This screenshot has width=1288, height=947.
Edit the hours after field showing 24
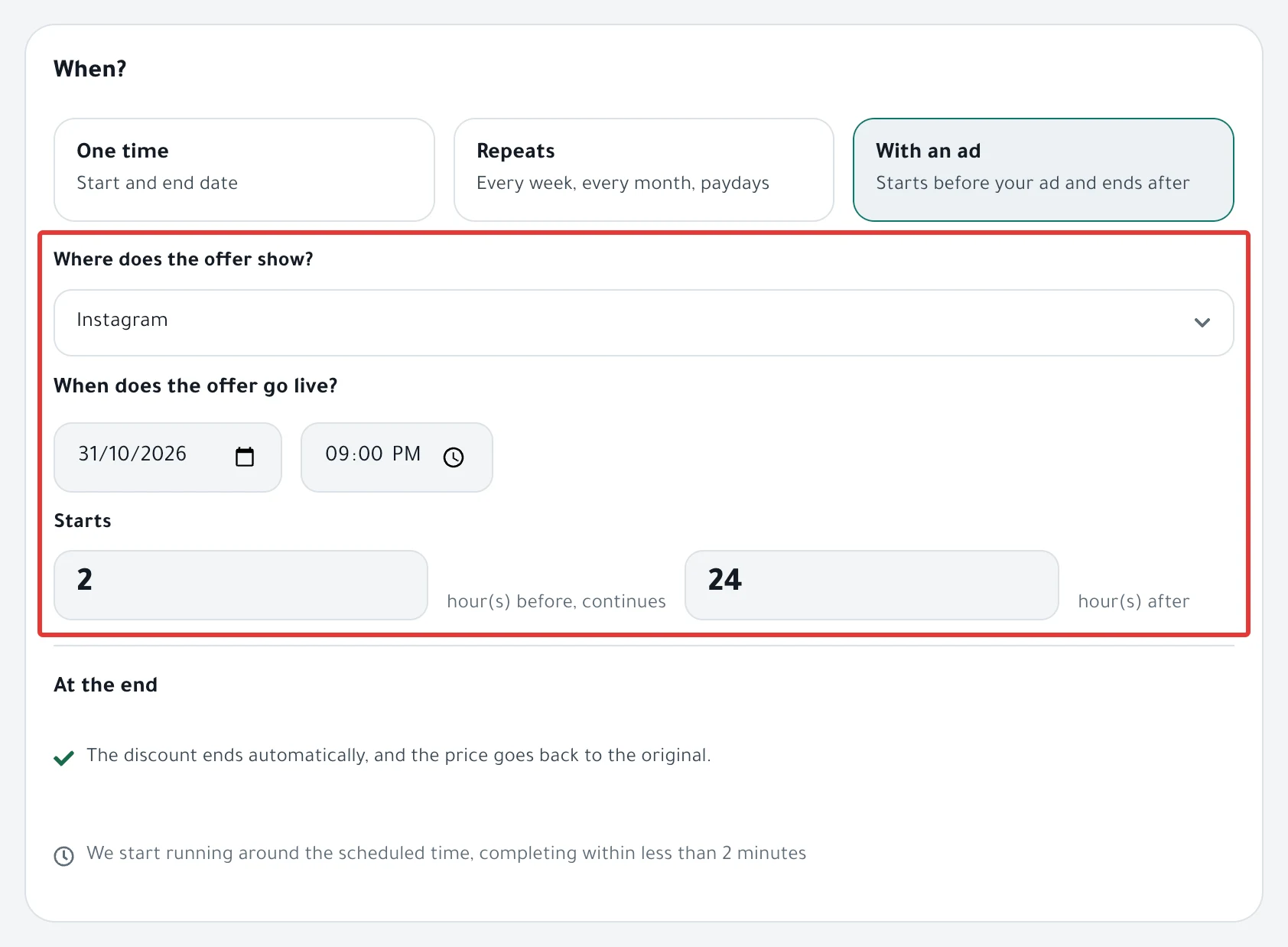(871, 585)
